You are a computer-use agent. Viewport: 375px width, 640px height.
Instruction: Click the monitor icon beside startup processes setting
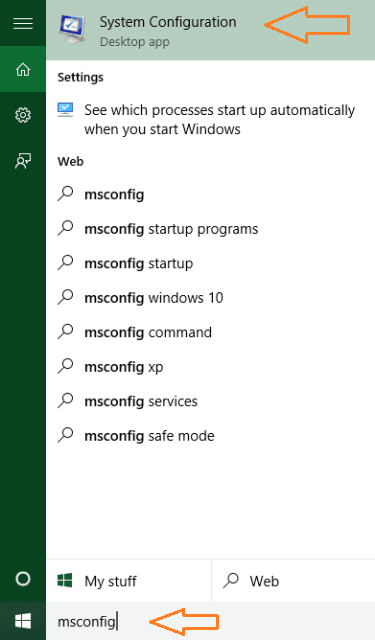coord(65,110)
